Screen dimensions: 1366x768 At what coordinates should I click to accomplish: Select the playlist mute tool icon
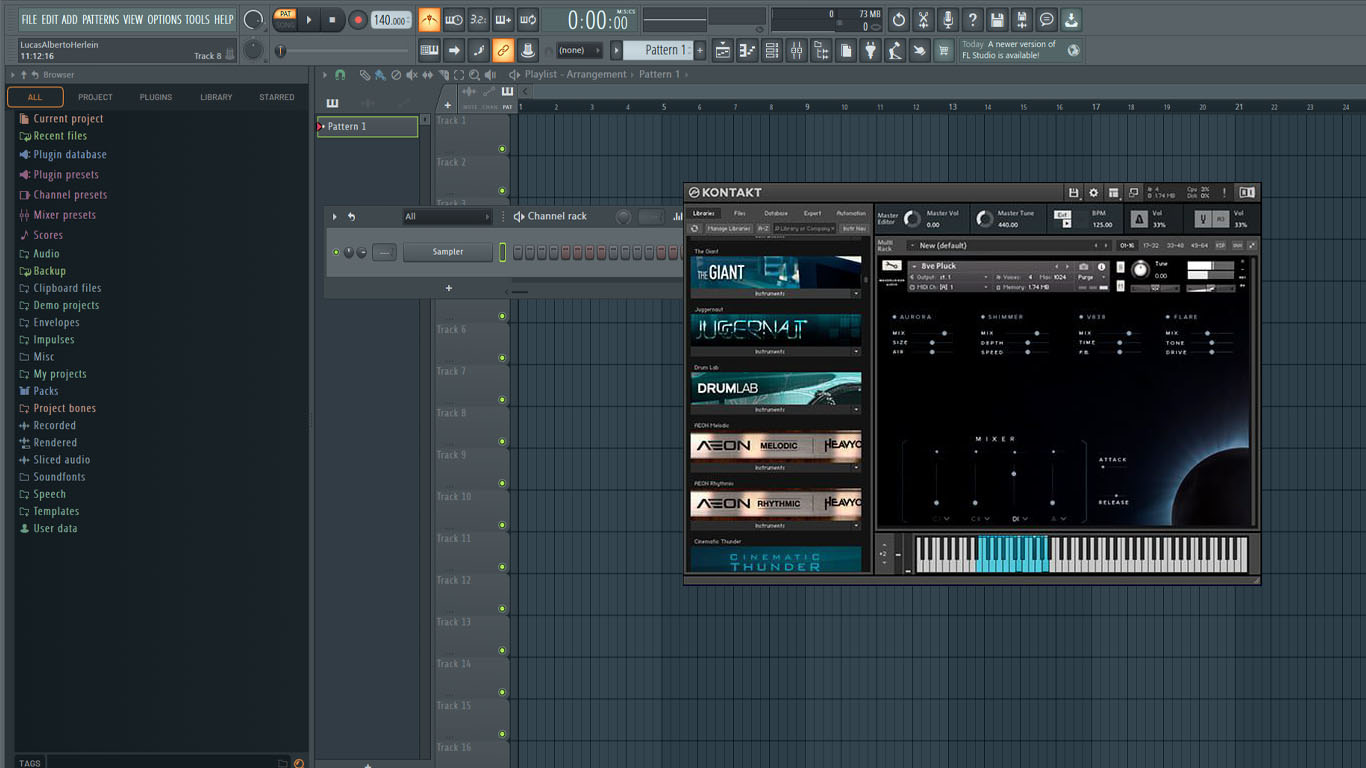pos(412,75)
